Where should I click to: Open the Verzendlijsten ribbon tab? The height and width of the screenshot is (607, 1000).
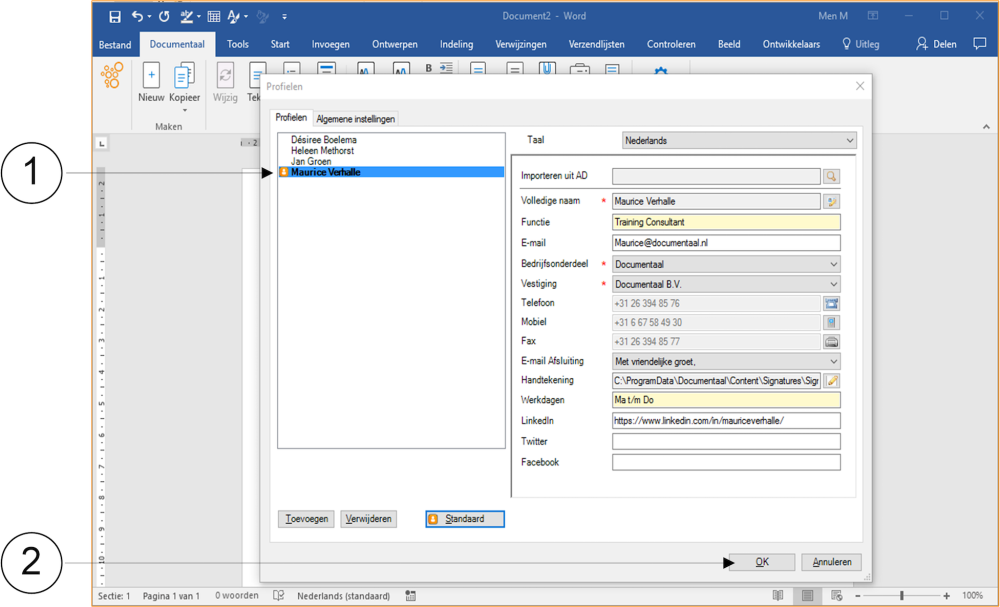coord(596,44)
